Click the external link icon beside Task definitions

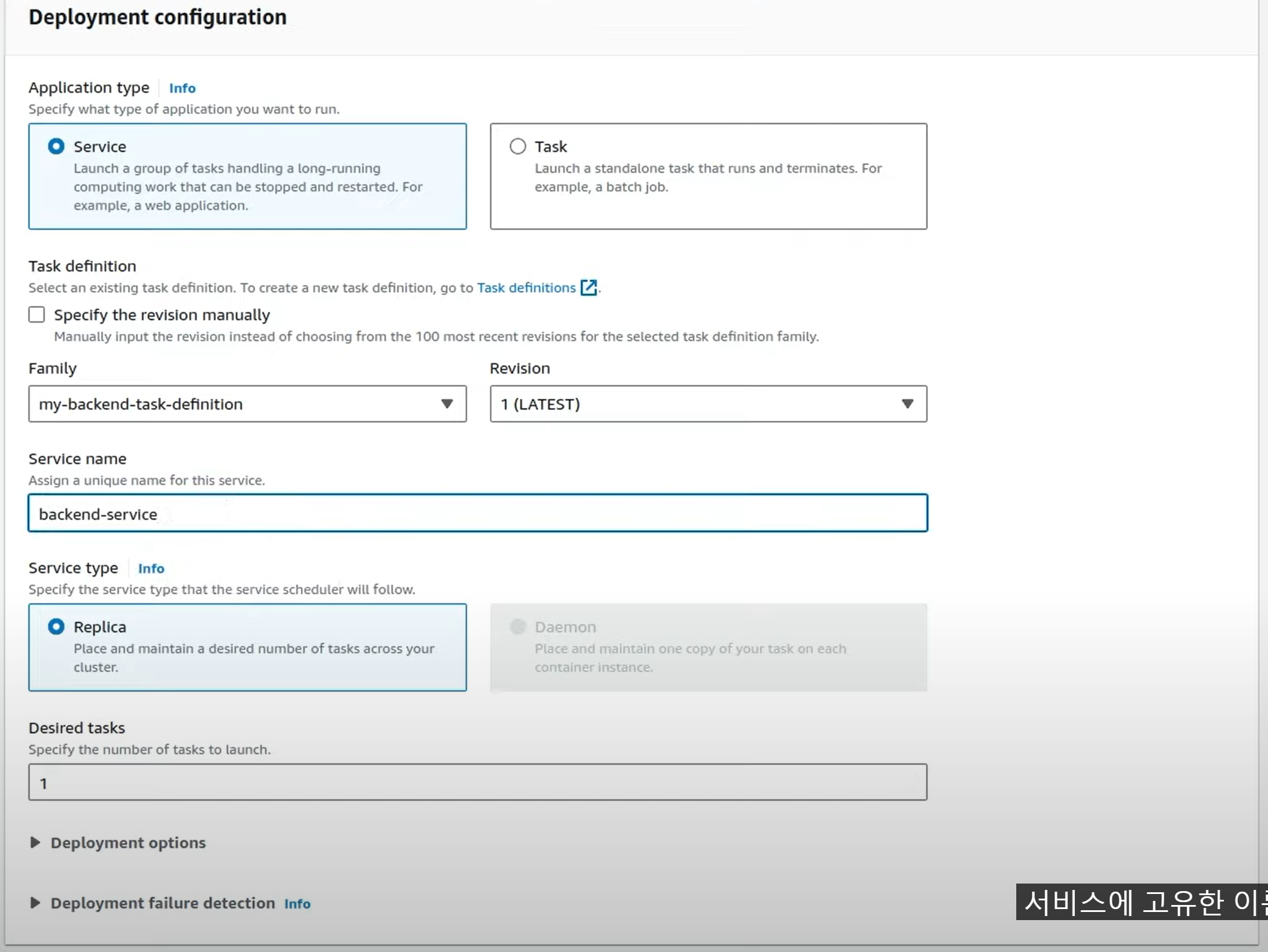[x=589, y=288]
